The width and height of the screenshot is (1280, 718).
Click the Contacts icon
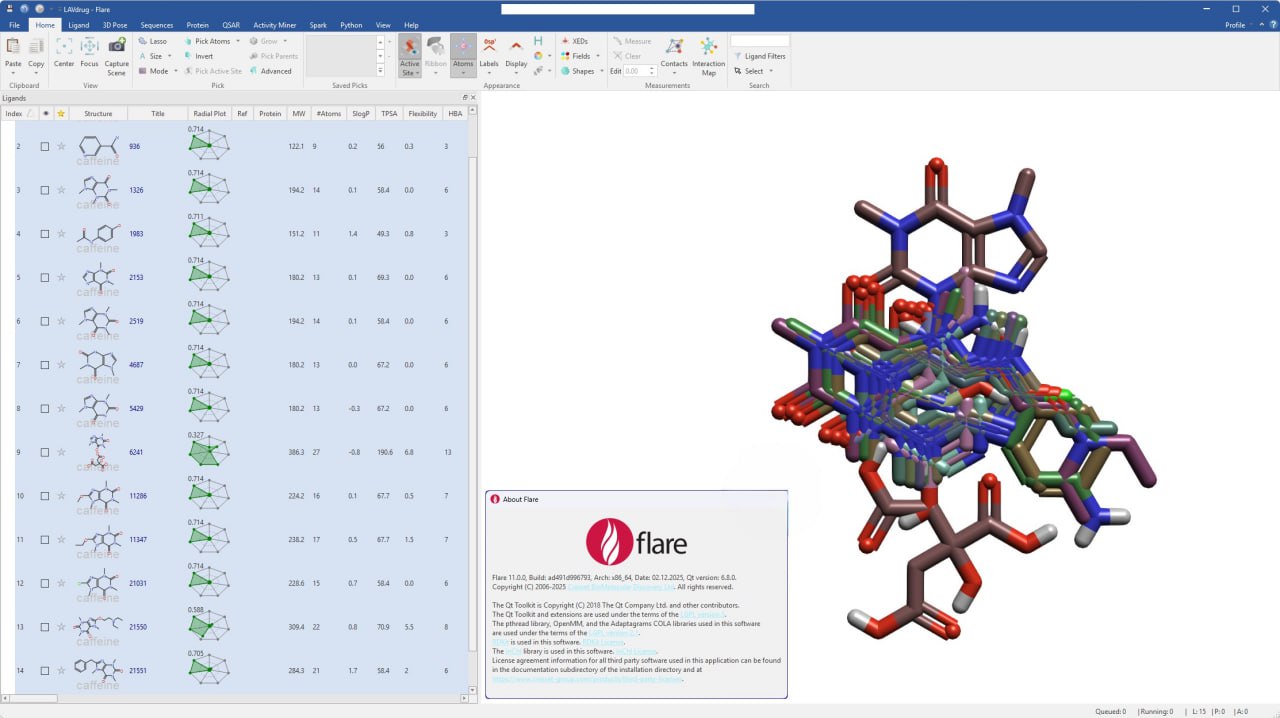(x=674, y=46)
